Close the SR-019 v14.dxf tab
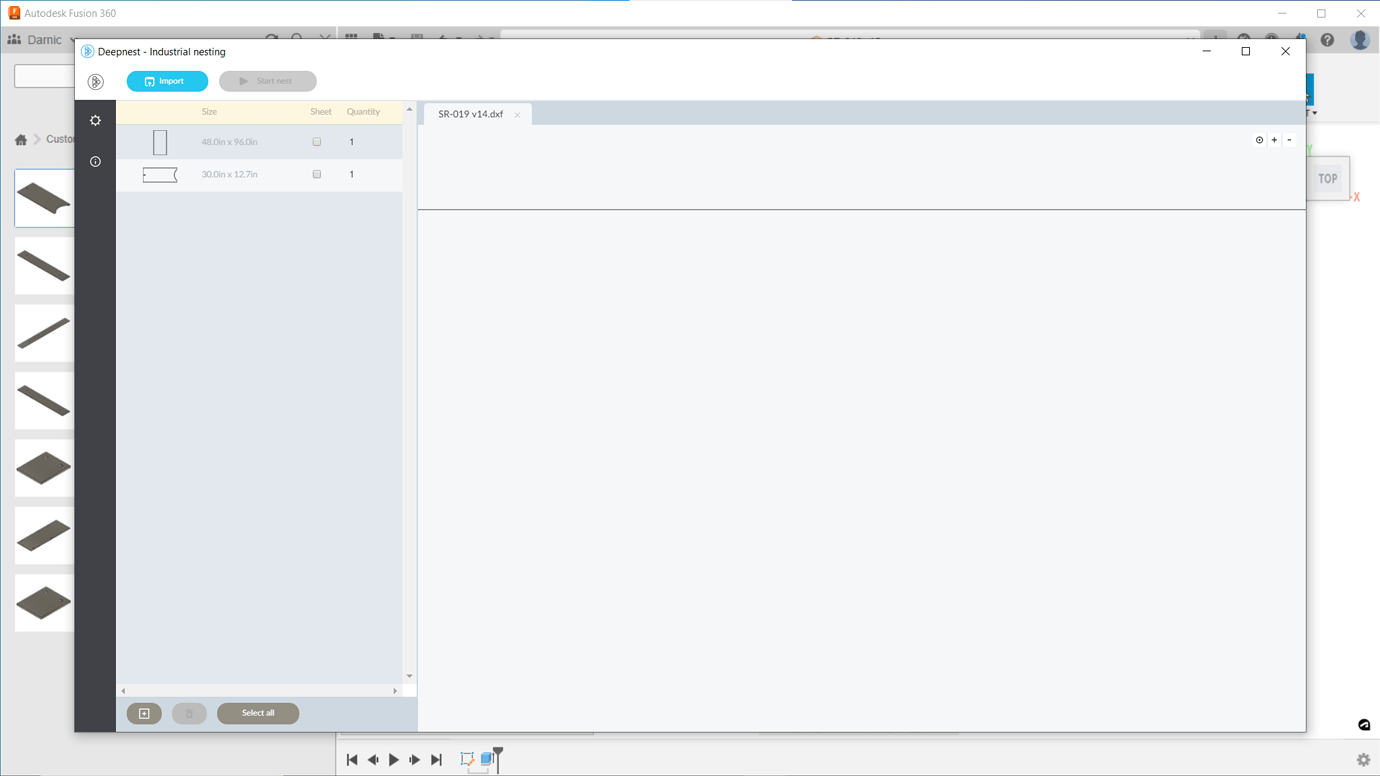The image size is (1380, 776). pyautogui.click(x=517, y=114)
